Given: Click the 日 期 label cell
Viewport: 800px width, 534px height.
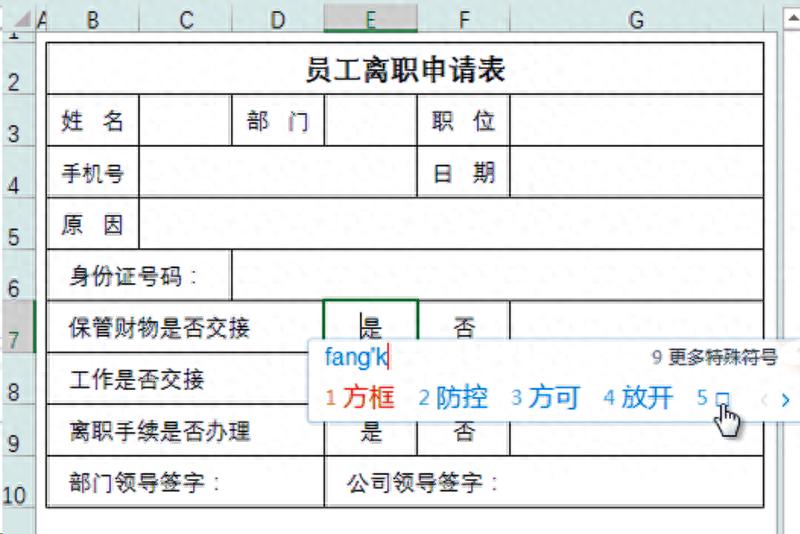Looking at the screenshot, I should click(463, 172).
